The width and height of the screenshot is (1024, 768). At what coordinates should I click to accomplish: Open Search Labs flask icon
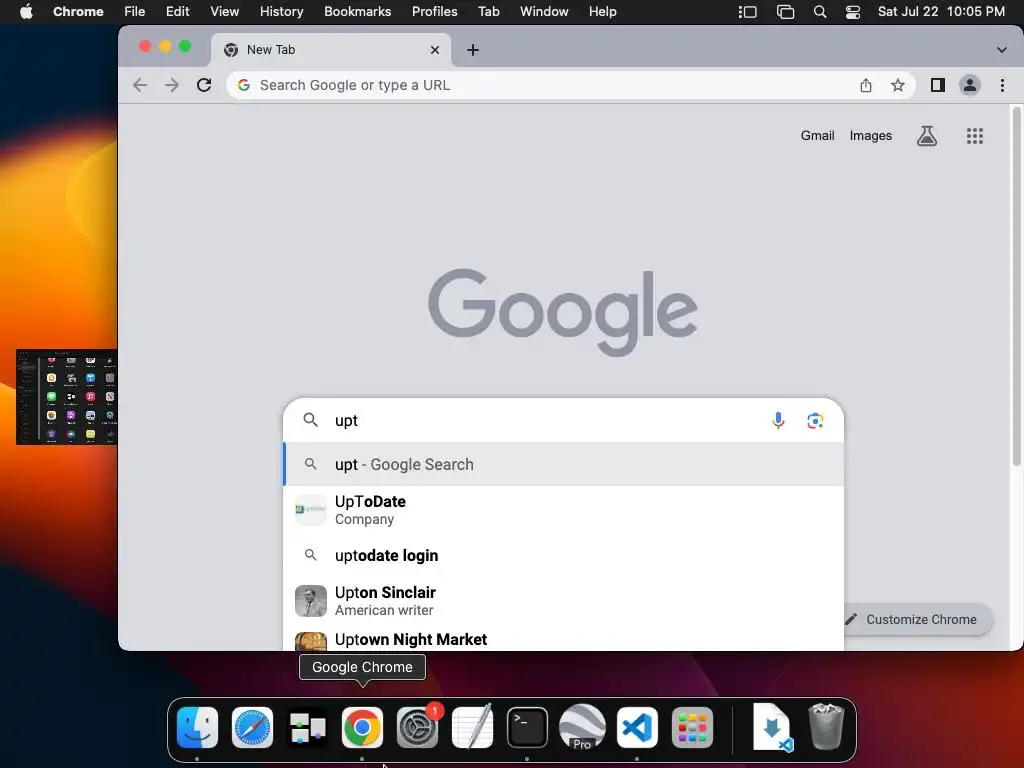[x=927, y=136]
